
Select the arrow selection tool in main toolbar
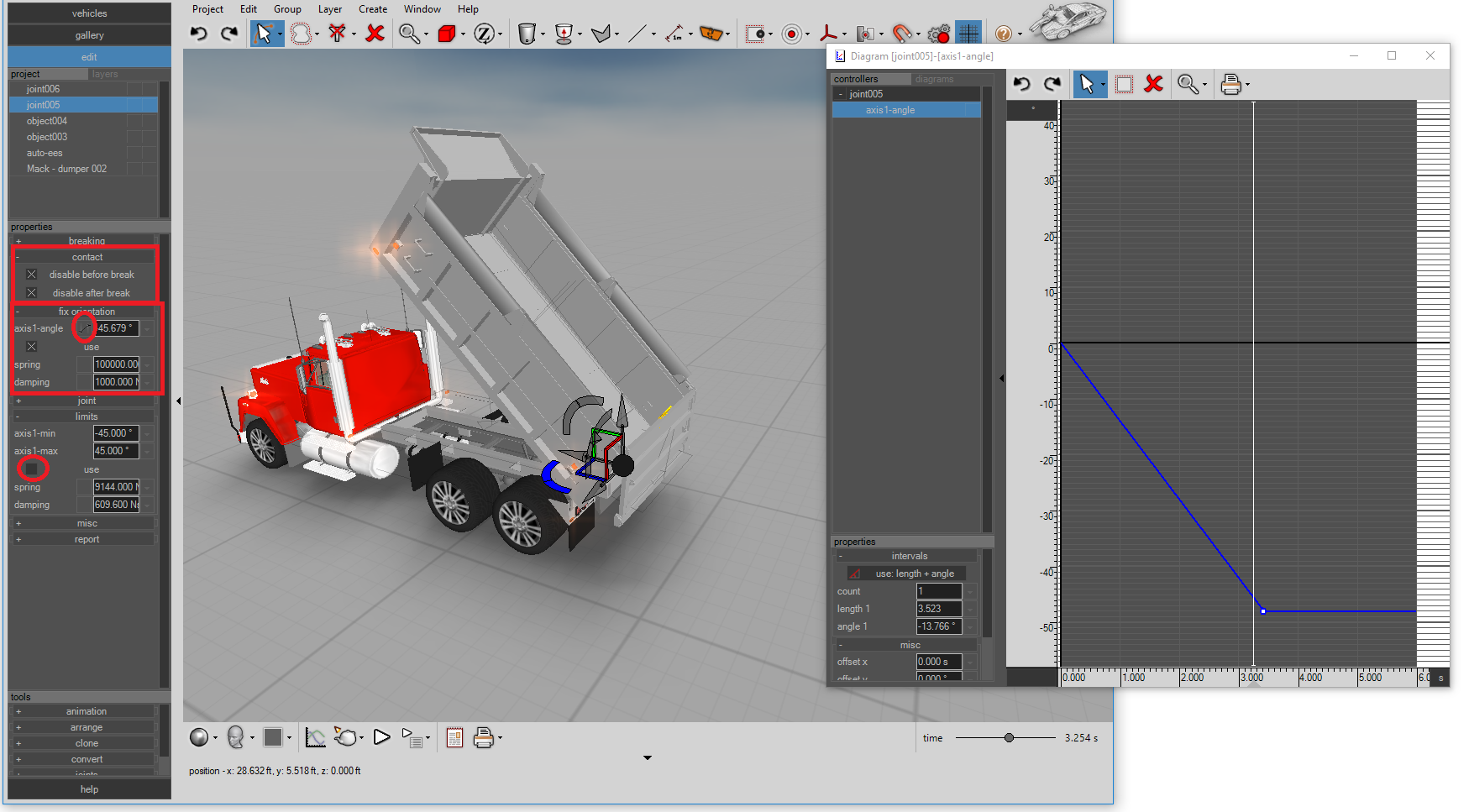(x=264, y=34)
